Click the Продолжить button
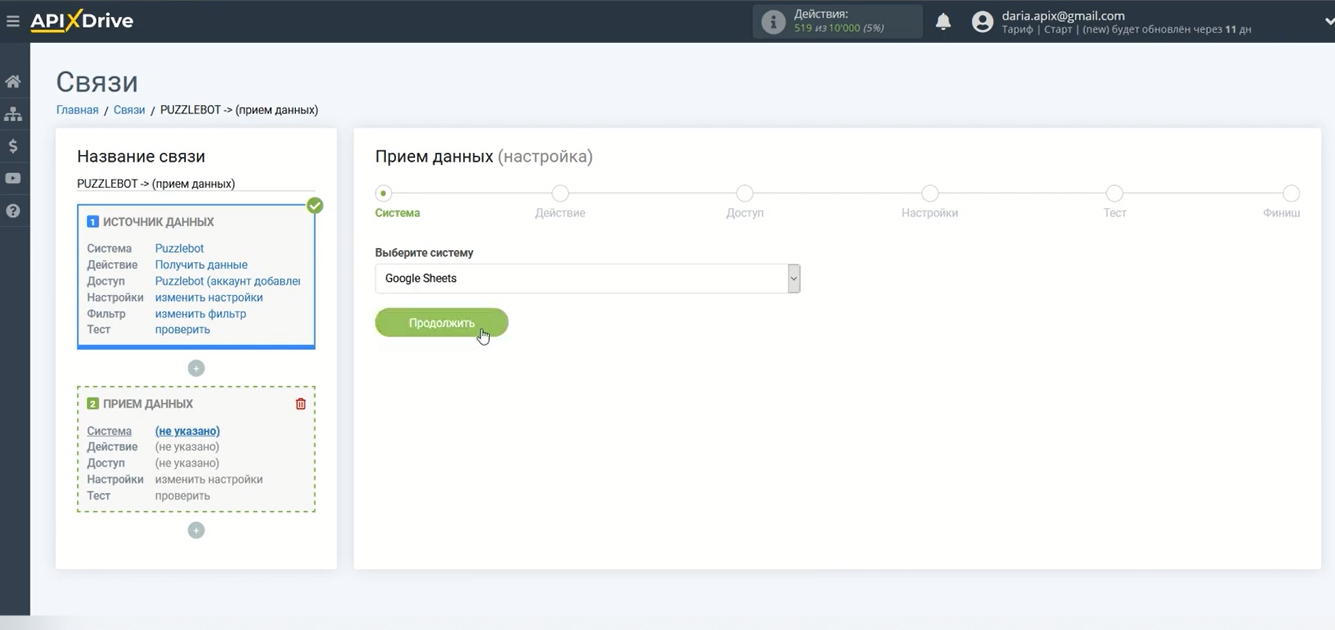 [x=441, y=323]
